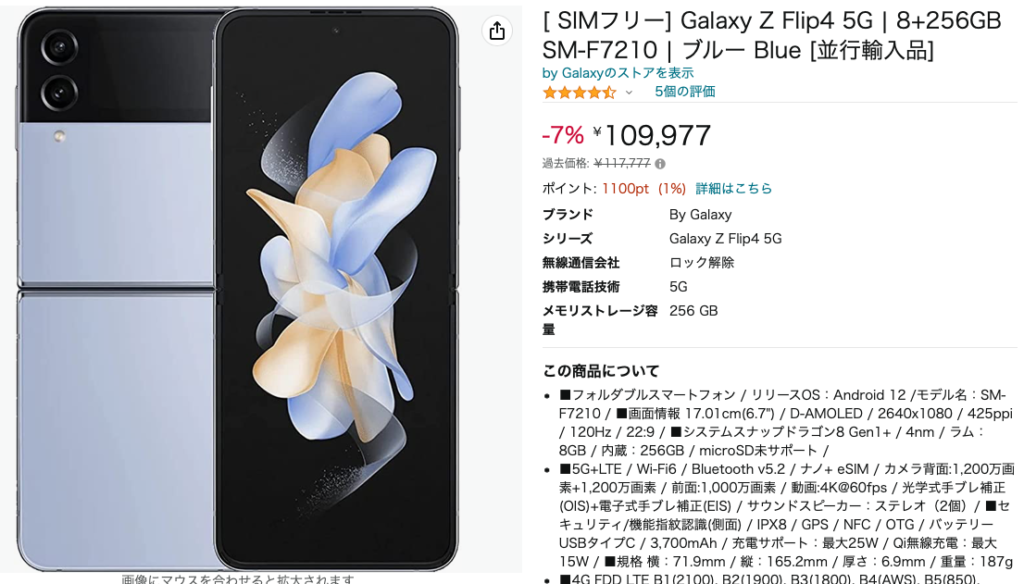Click the この商品について heading
1024x584 pixels.
coord(601,371)
